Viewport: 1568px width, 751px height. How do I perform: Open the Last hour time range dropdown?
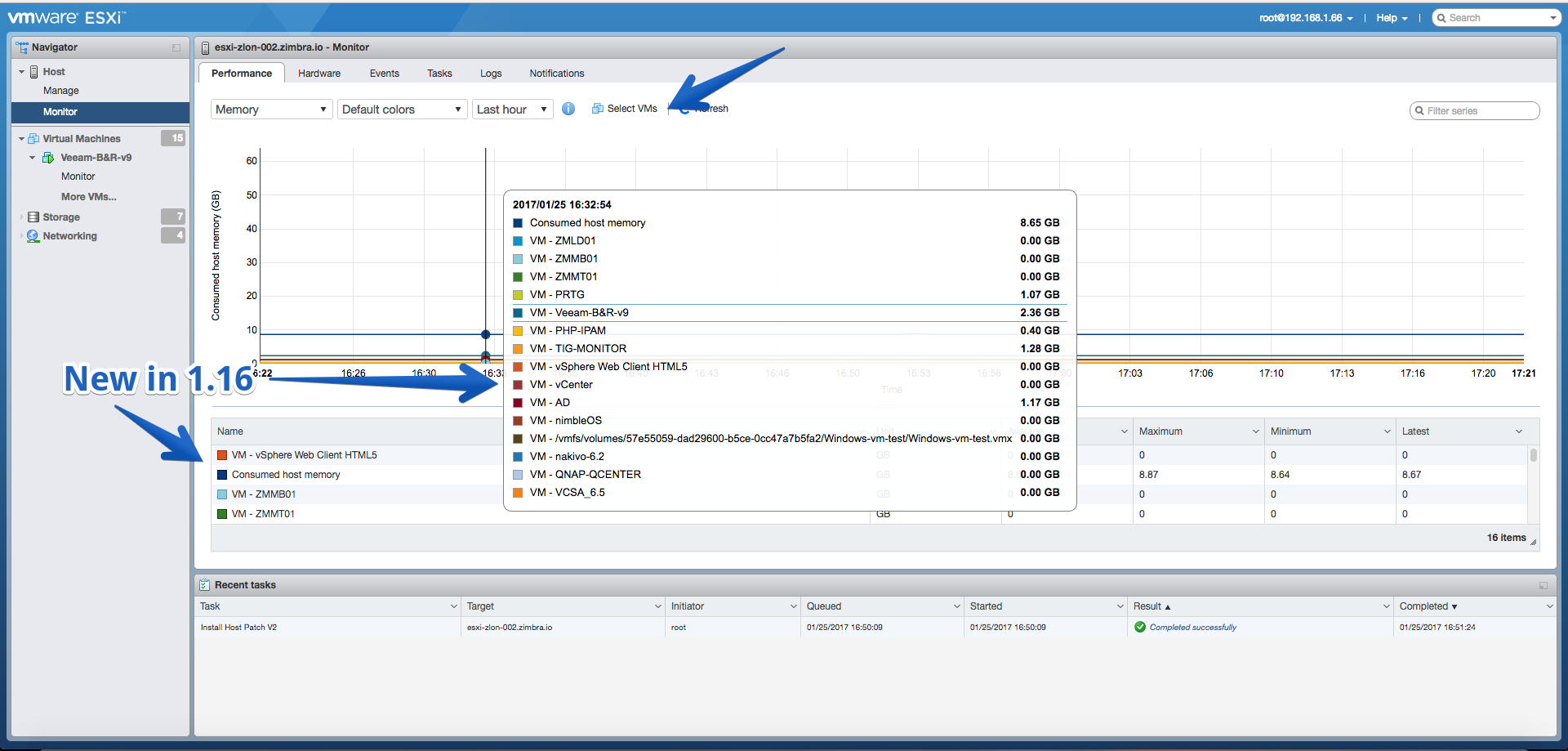513,110
